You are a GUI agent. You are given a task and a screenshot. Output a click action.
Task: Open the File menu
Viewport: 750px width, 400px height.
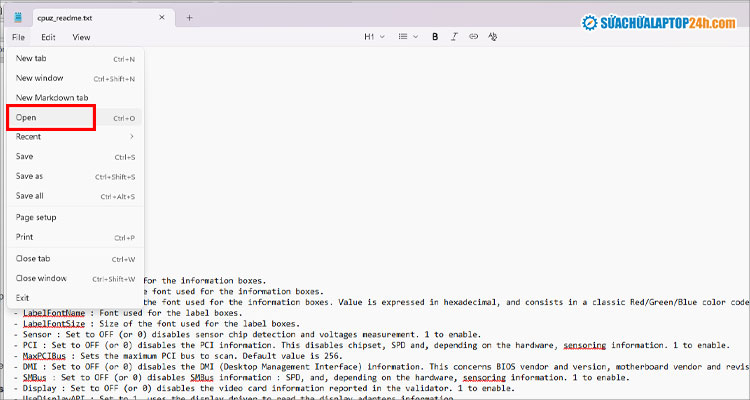(x=18, y=37)
